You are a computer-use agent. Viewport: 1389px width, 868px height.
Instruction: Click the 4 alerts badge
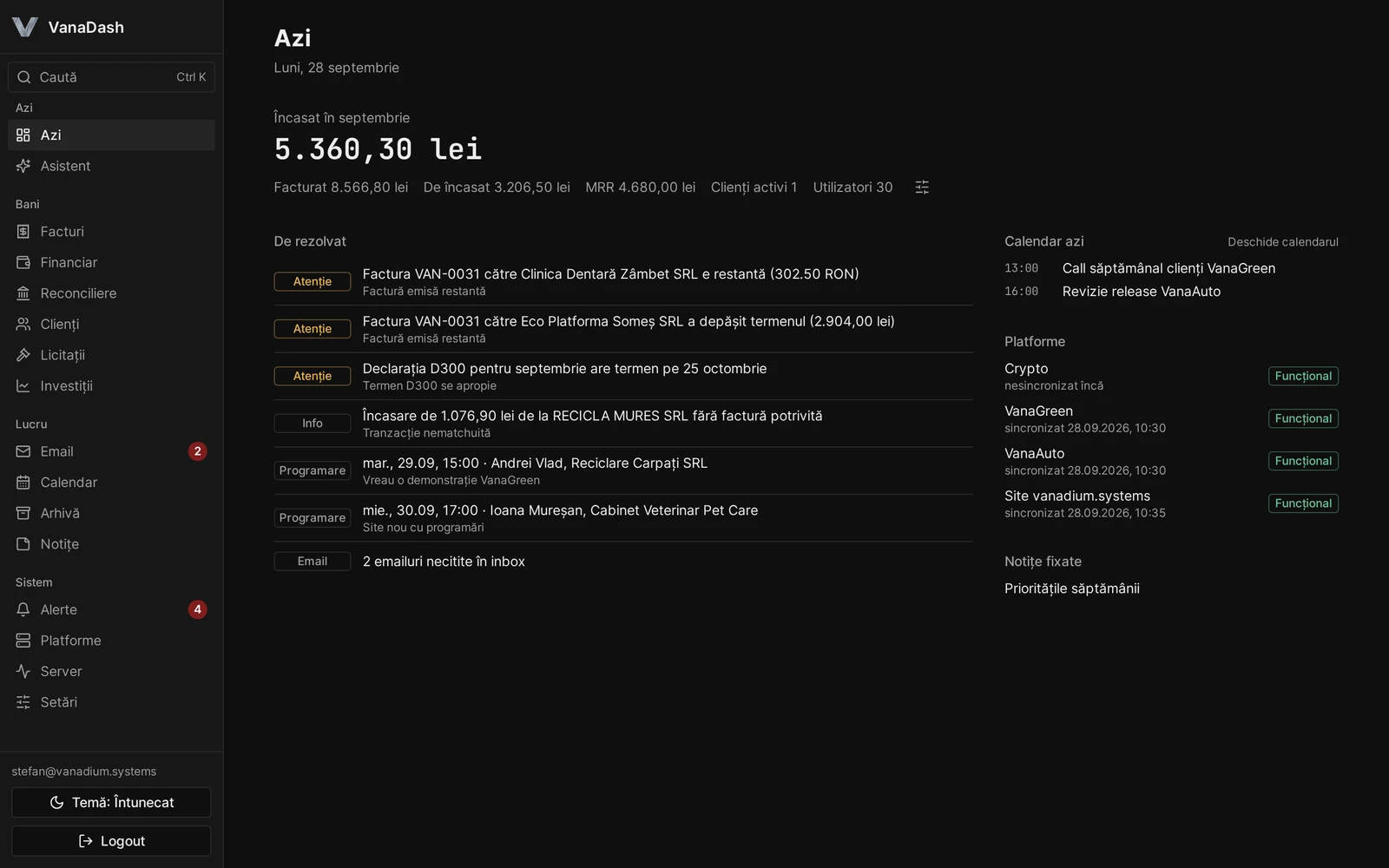198,609
